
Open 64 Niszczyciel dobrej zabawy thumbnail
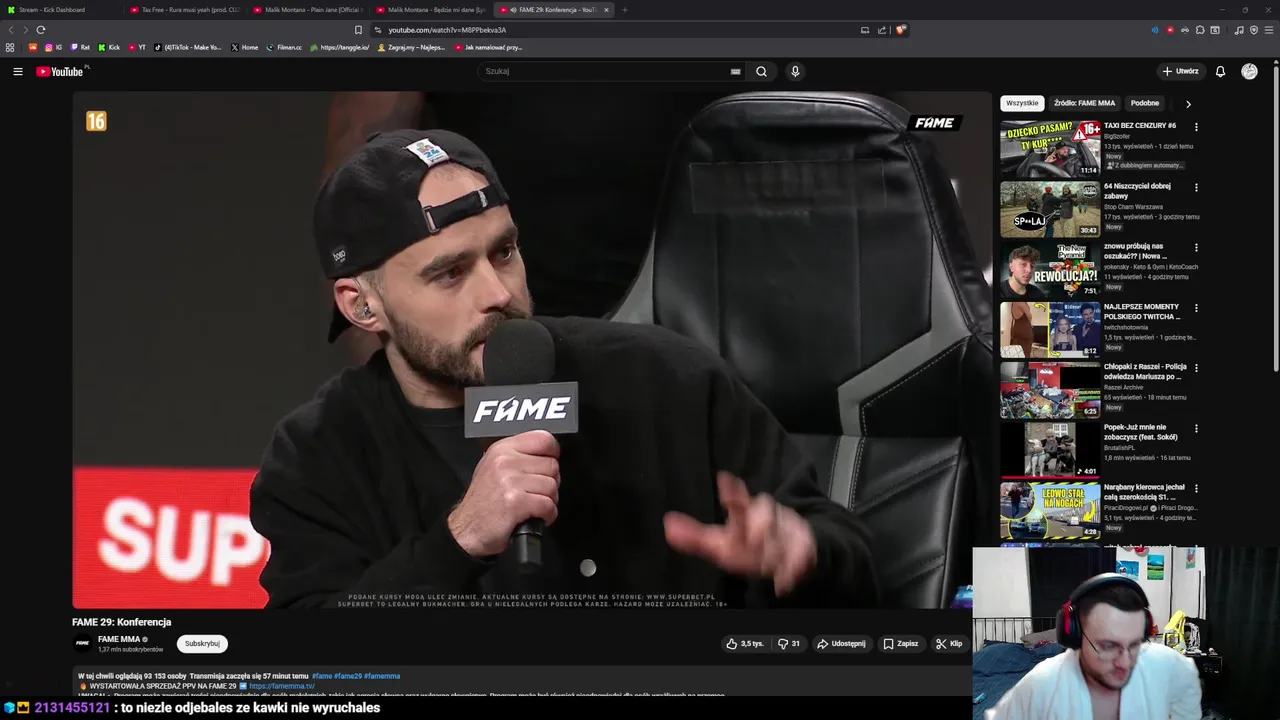[1050, 208]
